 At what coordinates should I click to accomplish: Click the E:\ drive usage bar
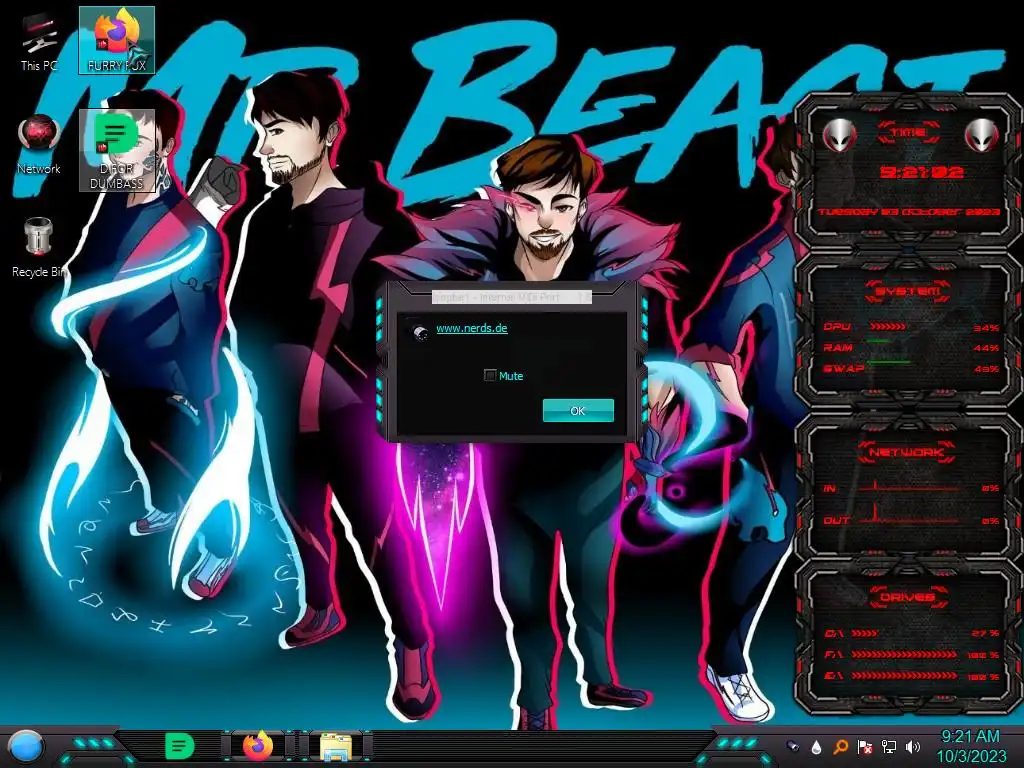(904, 675)
